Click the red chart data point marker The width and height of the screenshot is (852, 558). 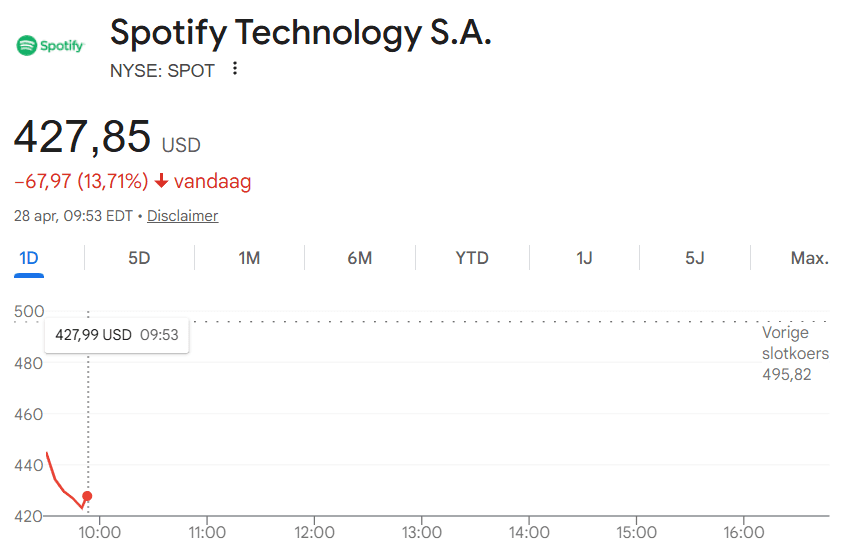click(x=87, y=496)
